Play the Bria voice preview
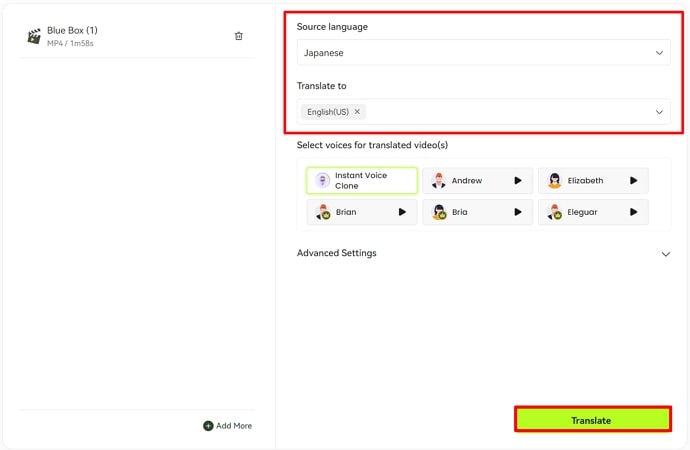The width and height of the screenshot is (690, 450). 518,212
